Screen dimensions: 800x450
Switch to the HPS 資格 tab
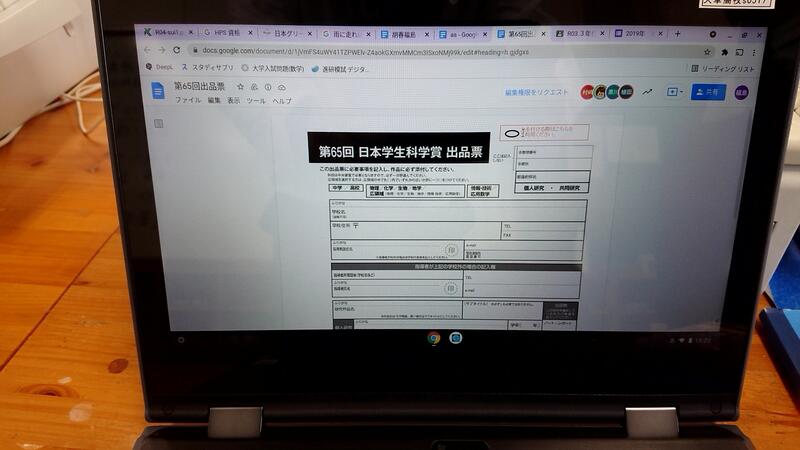225,32
